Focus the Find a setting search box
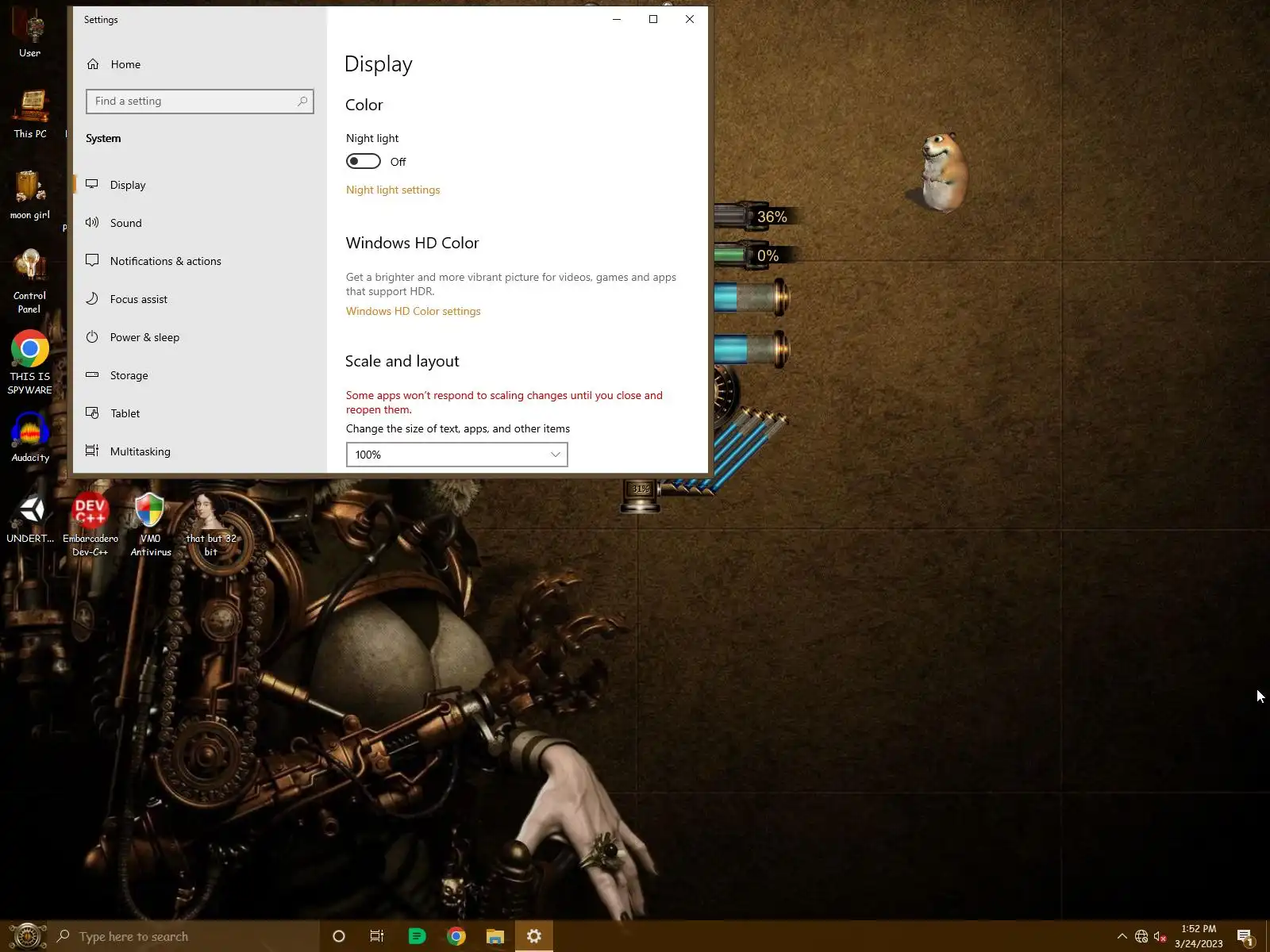This screenshot has width=1270, height=952. 200,102
